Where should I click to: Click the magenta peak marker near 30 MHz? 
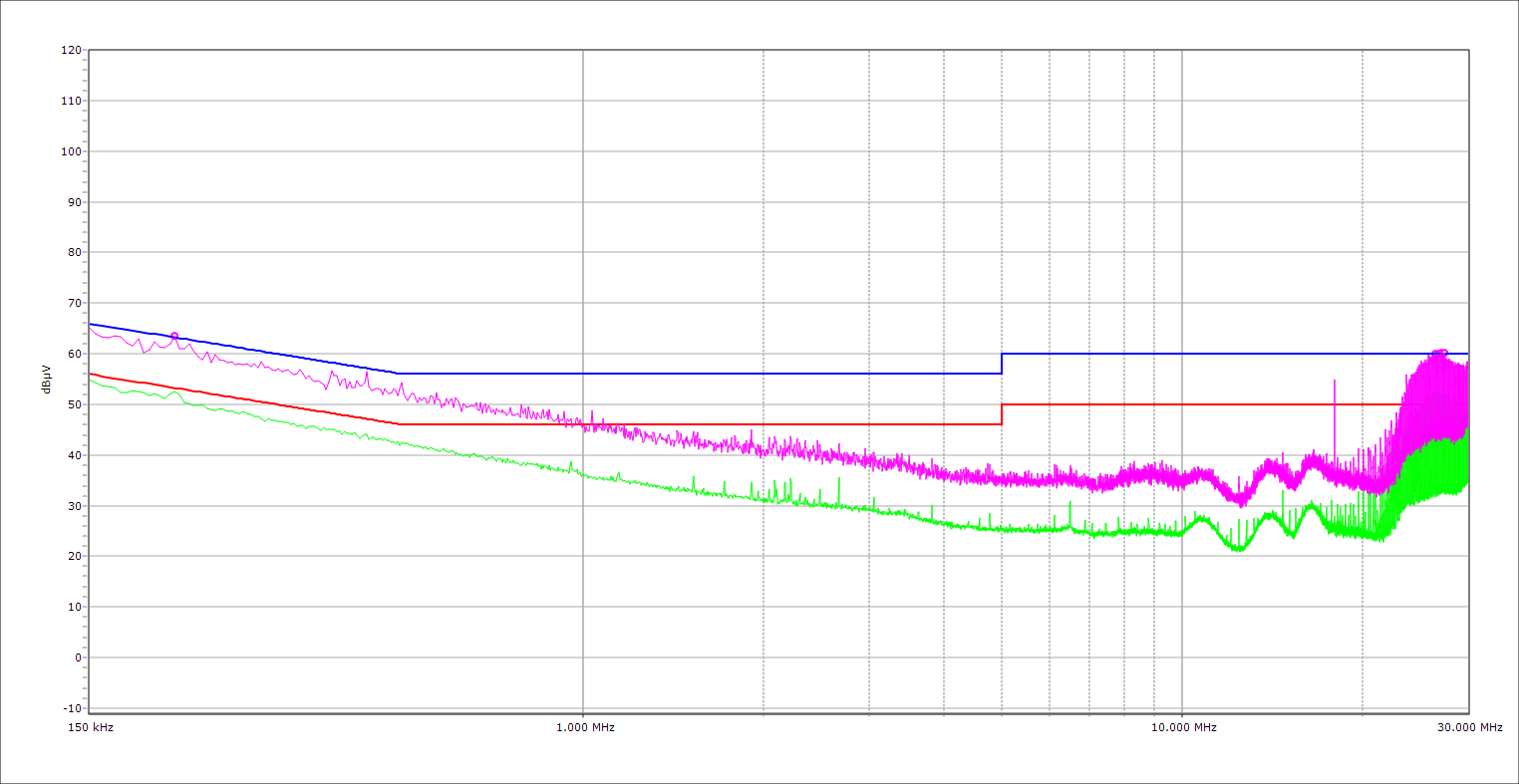coord(1438,353)
